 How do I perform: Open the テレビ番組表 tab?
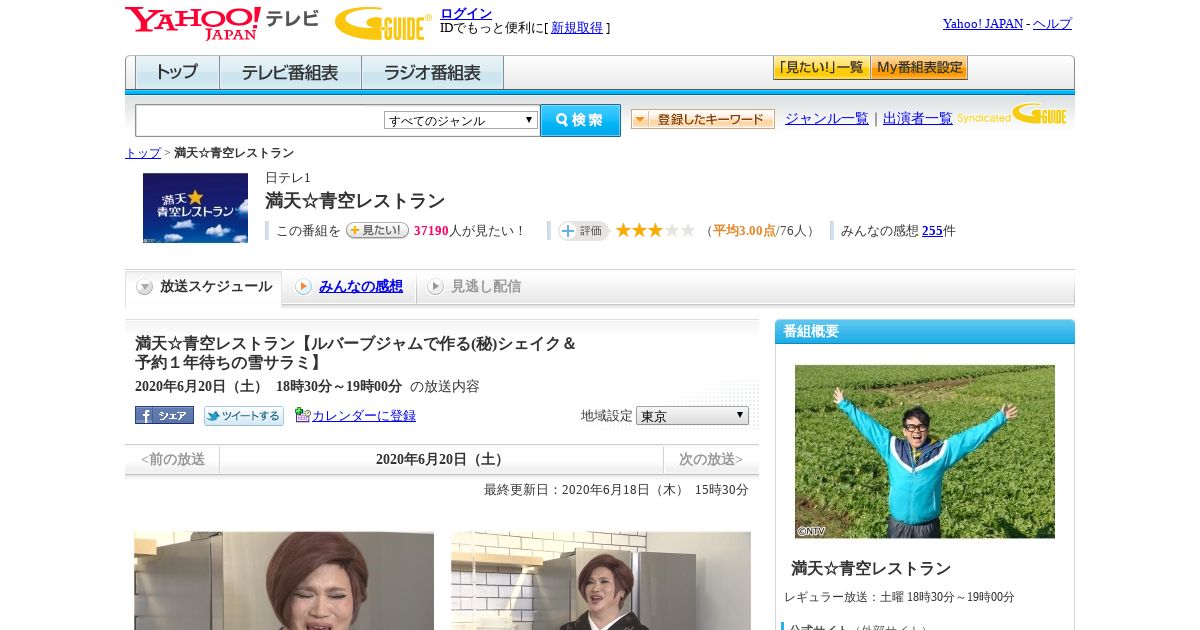[x=290, y=73]
